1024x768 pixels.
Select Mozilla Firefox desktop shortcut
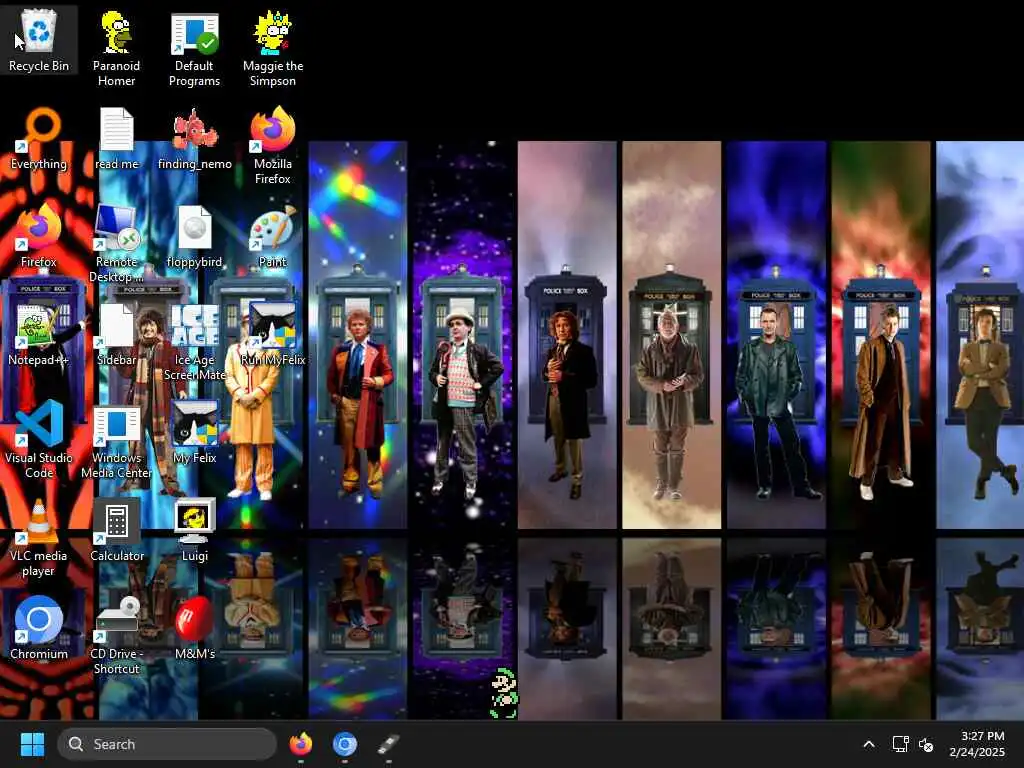[272, 146]
